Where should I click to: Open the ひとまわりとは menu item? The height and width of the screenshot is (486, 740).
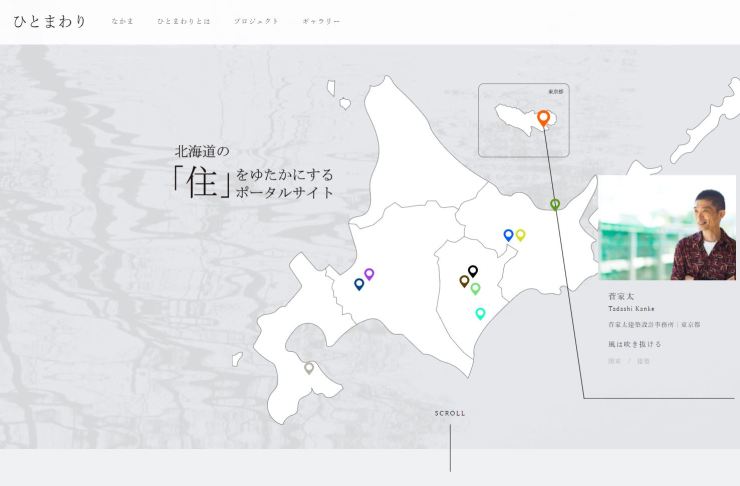coord(183,21)
